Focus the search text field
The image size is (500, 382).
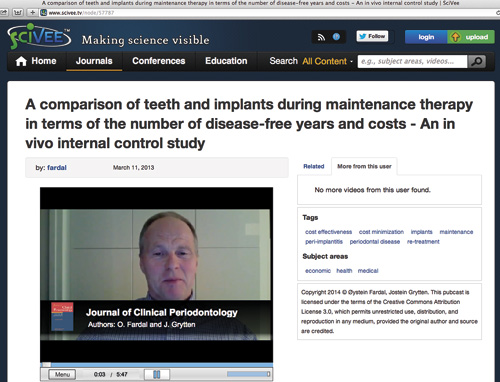pos(412,61)
